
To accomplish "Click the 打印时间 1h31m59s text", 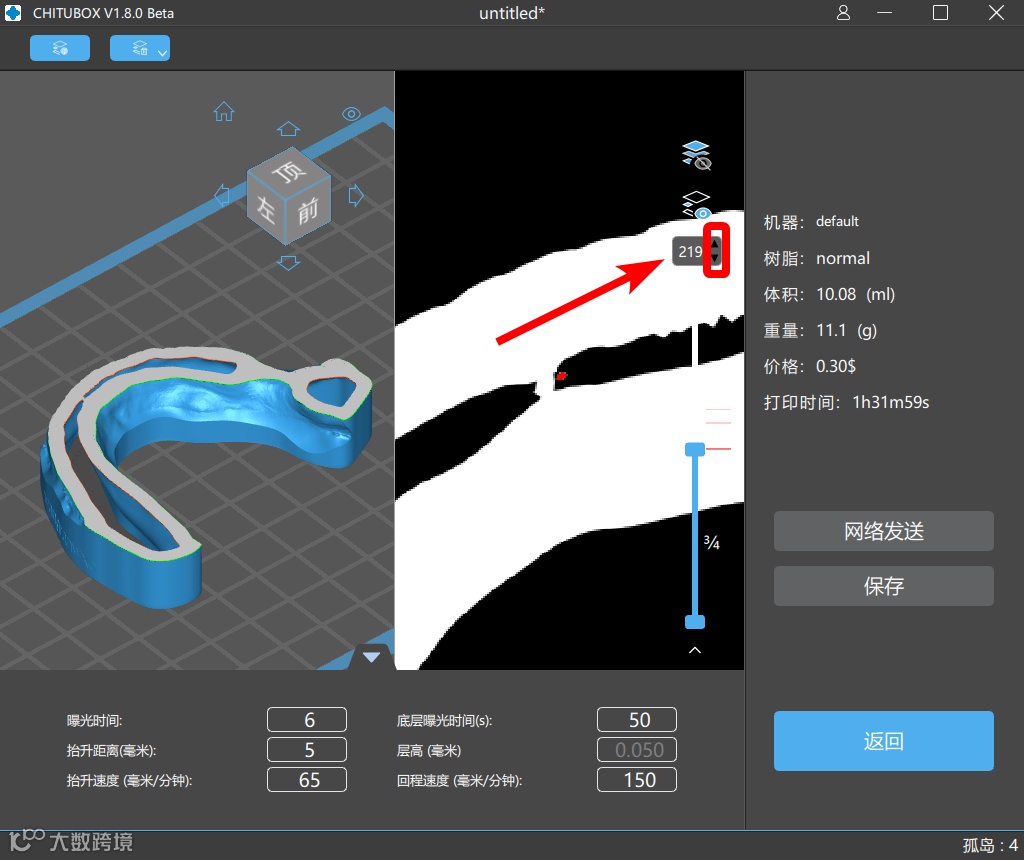I will point(846,402).
